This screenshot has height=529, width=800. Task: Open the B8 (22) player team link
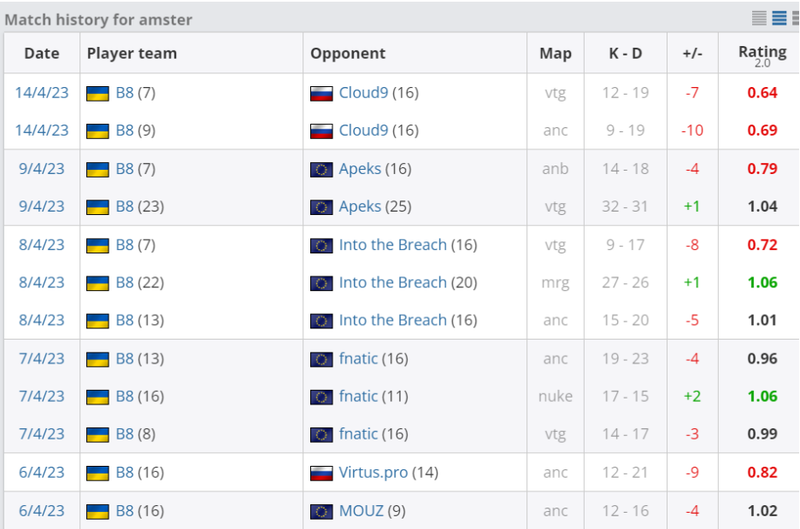124,282
